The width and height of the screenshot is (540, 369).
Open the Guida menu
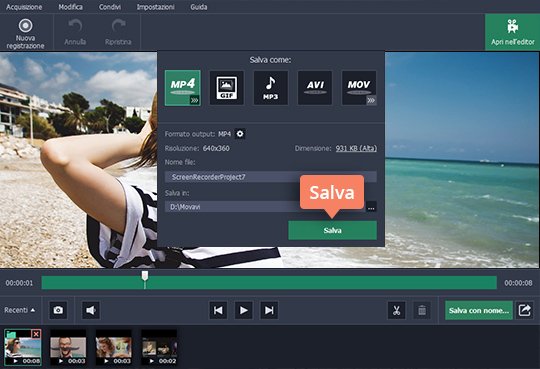click(x=199, y=7)
